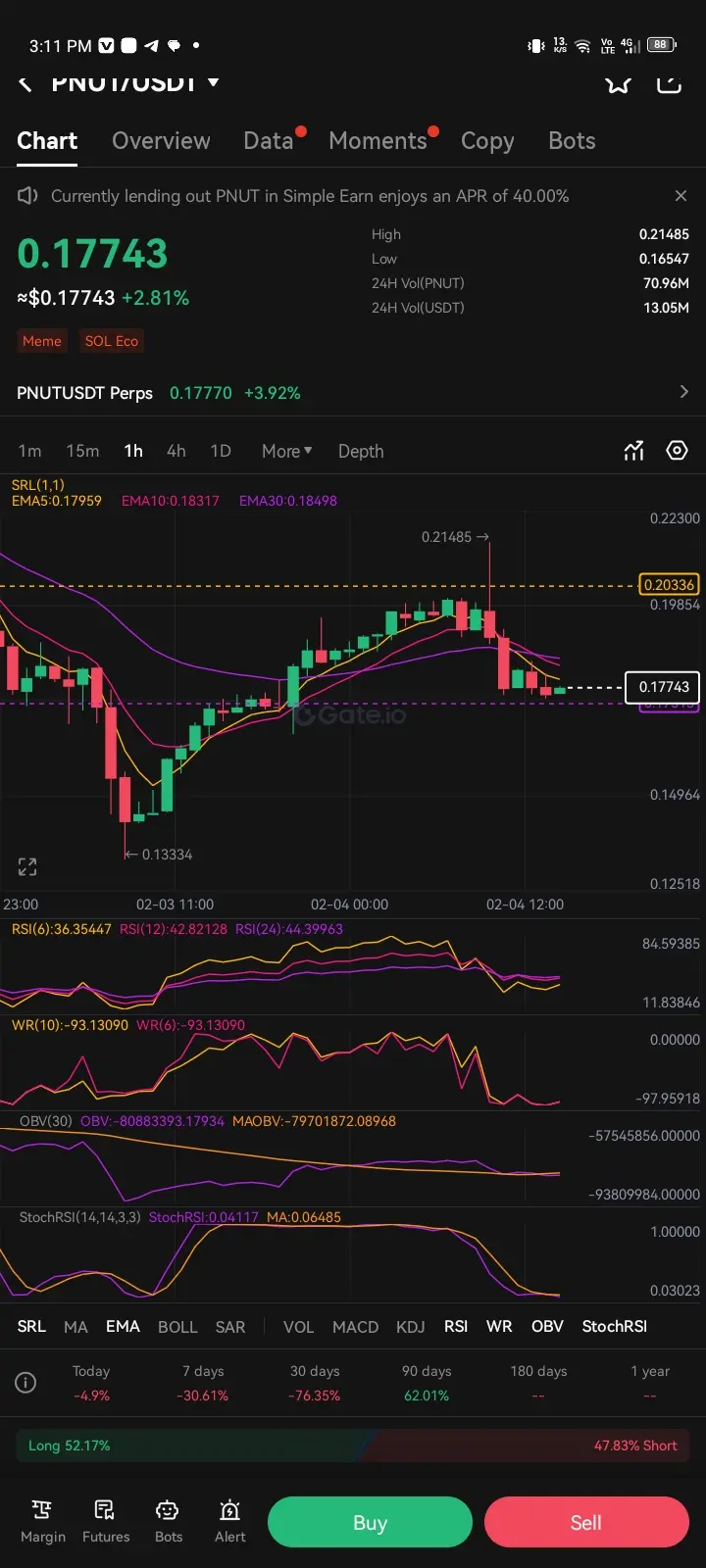Switch to the Depth chart view

[361, 451]
